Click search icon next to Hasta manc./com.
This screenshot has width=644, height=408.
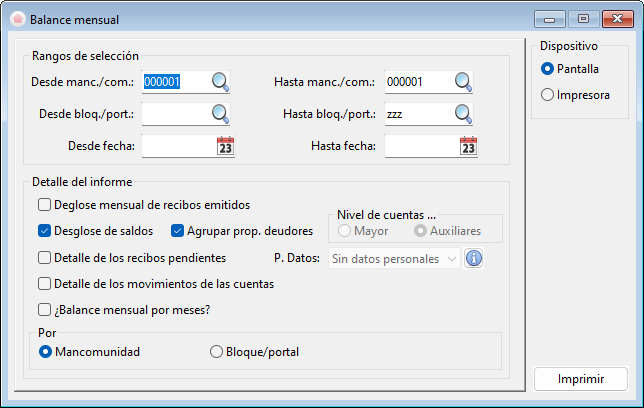[x=462, y=82]
